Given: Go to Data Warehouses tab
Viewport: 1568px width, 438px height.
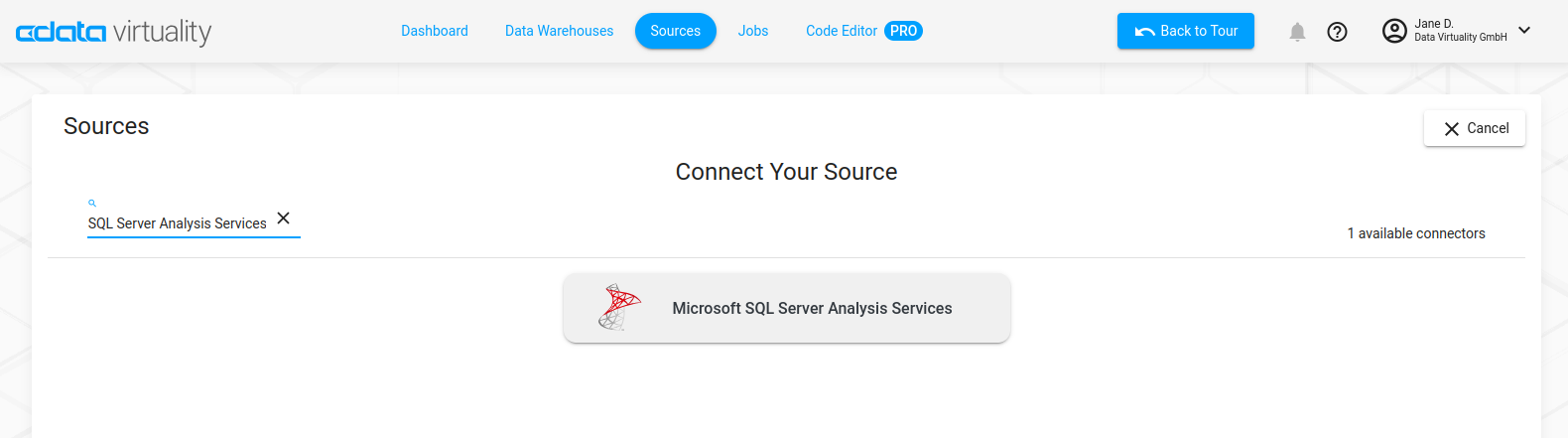Looking at the screenshot, I should click(x=559, y=31).
